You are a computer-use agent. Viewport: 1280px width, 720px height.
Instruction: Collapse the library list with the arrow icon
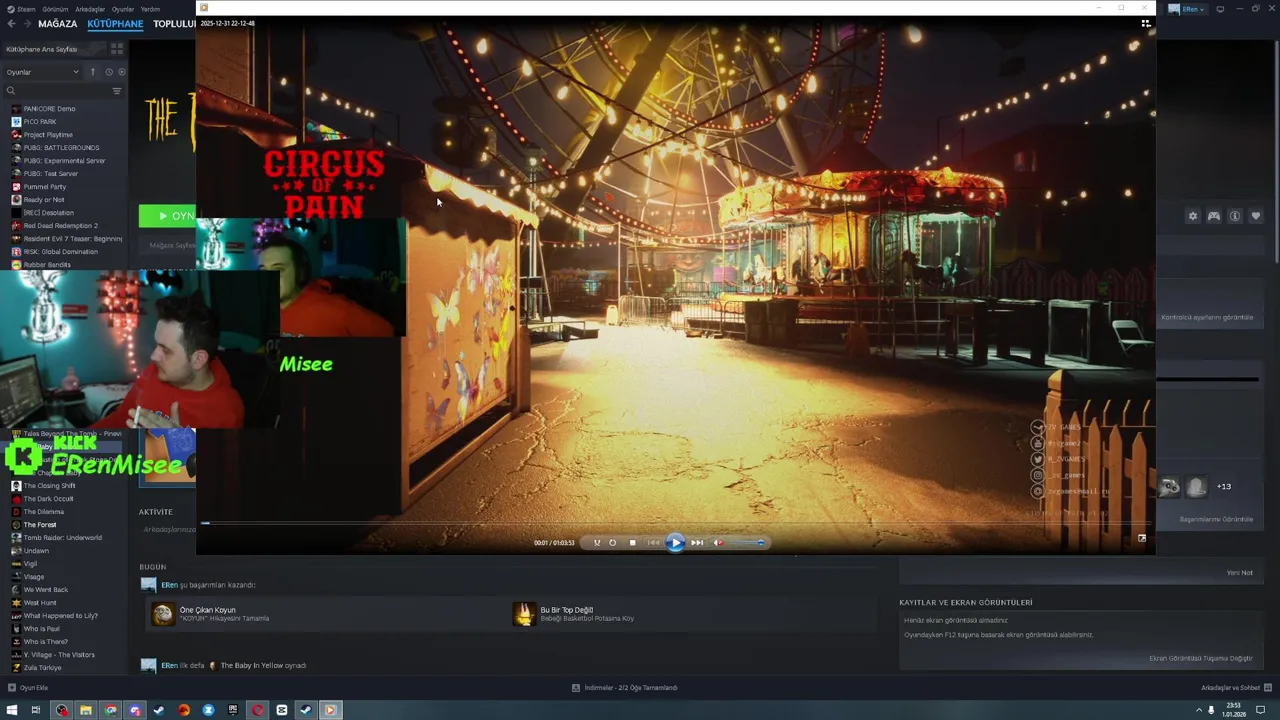(x=93, y=72)
